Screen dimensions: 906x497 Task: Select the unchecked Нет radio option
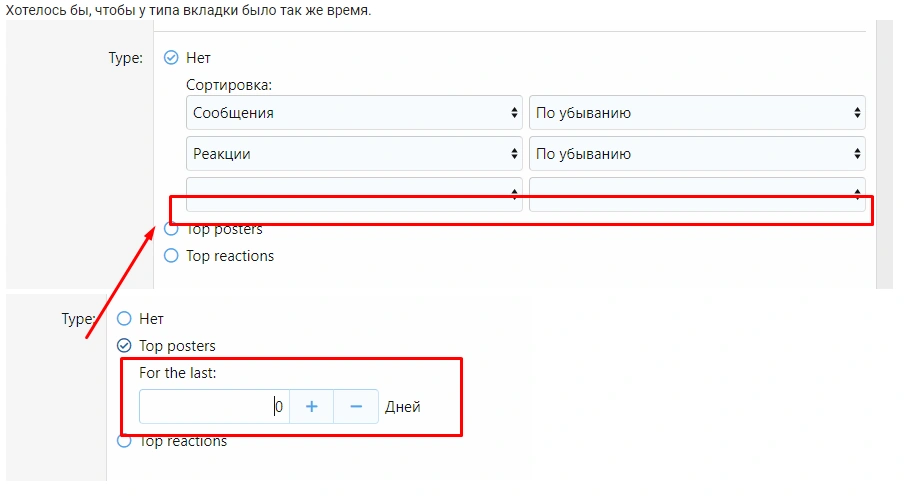click(125, 319)
